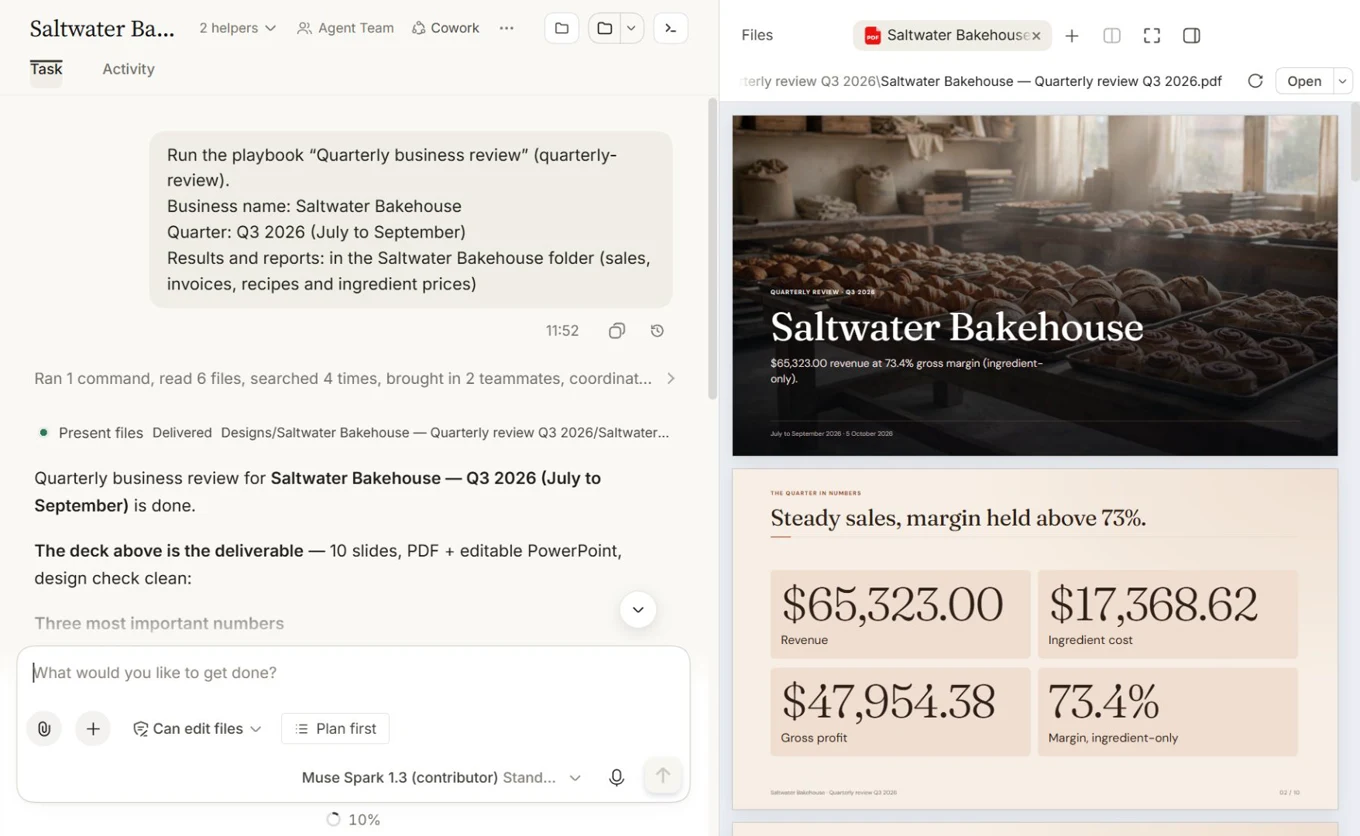Click the folder icon in the header
1360x836 pixels.
click(562, 28)
